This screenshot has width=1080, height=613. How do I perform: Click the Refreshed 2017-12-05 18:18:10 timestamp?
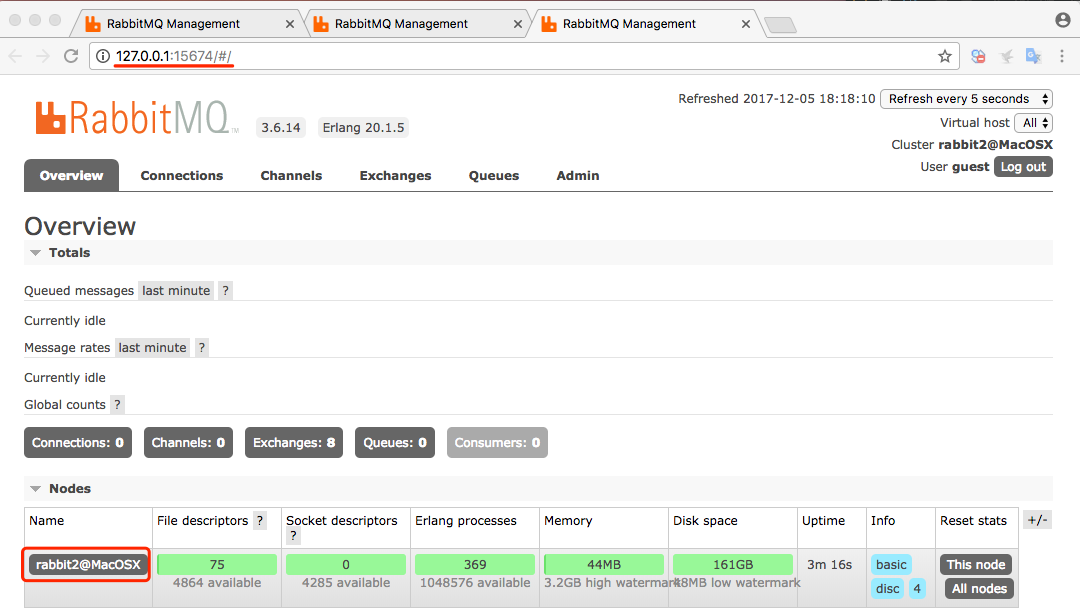tap(777, 98)
